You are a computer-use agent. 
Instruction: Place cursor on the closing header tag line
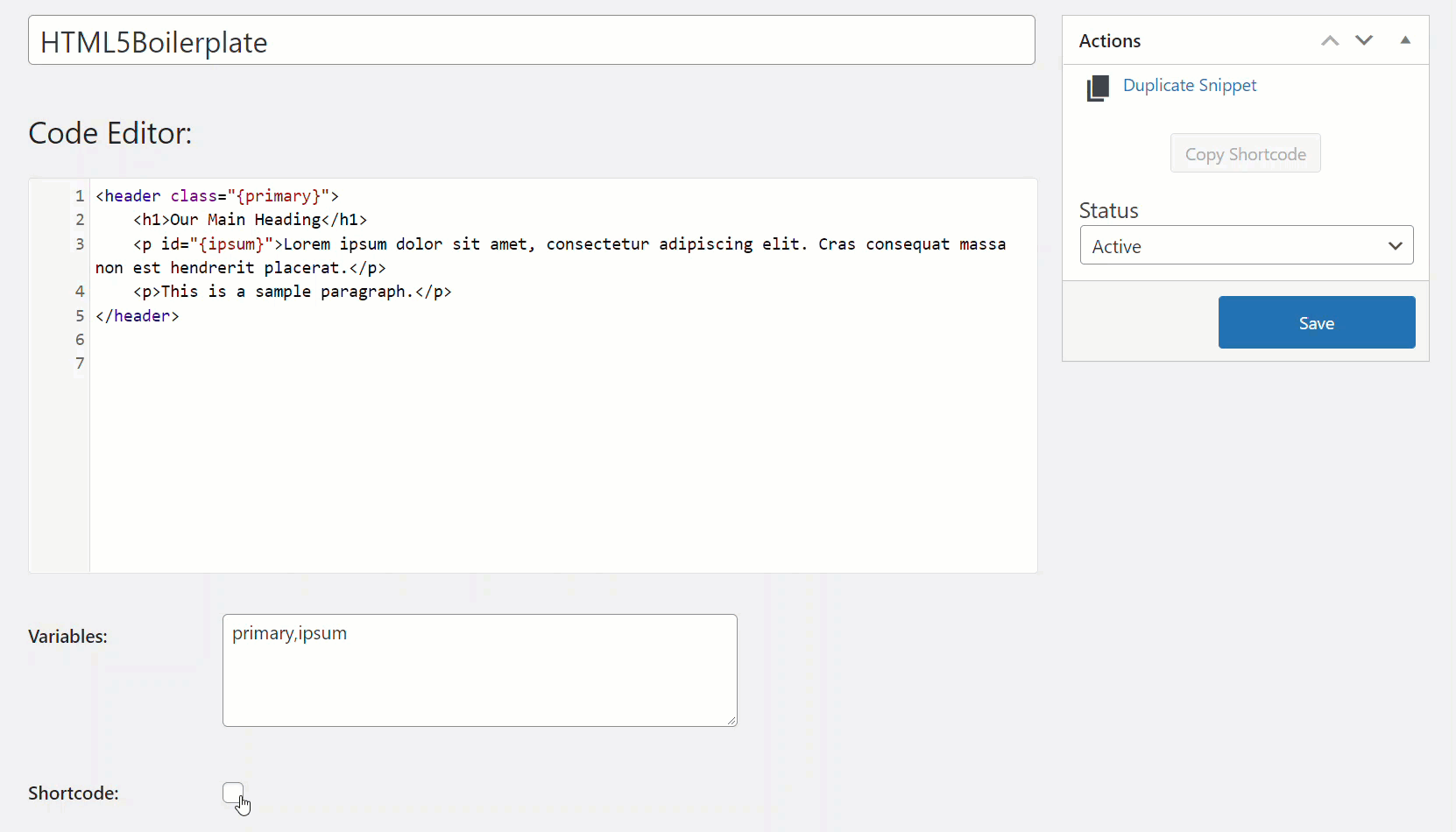pyautogui.click(x=138, y=316)
